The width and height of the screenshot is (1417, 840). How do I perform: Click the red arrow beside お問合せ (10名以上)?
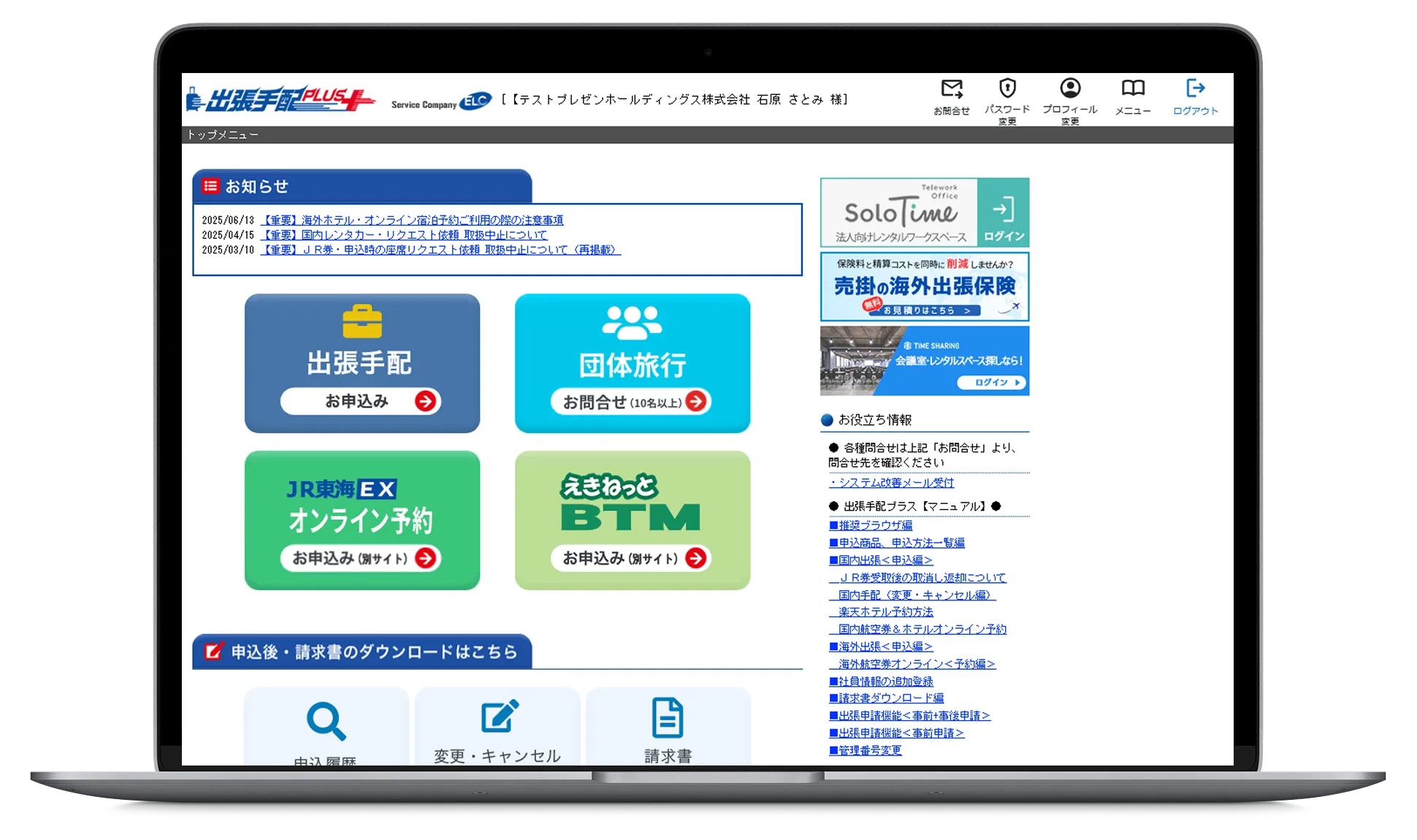pyautogui.click(x=696, y=401)
